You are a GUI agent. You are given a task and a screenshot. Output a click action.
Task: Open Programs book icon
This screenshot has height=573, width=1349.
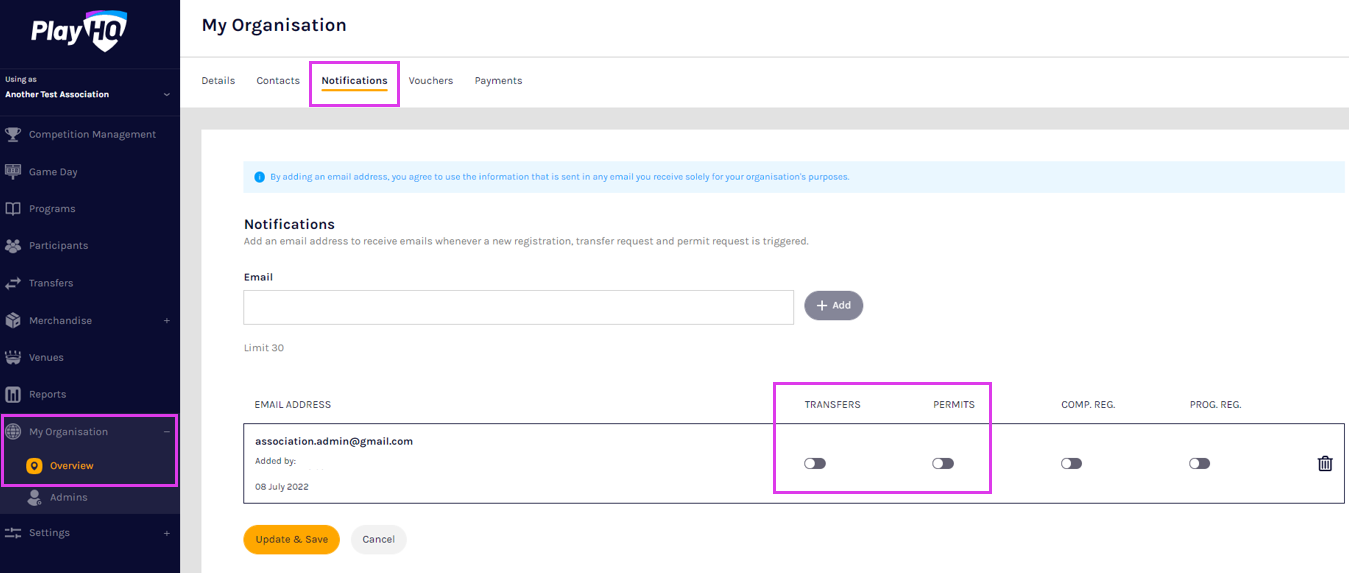(13, 209)
